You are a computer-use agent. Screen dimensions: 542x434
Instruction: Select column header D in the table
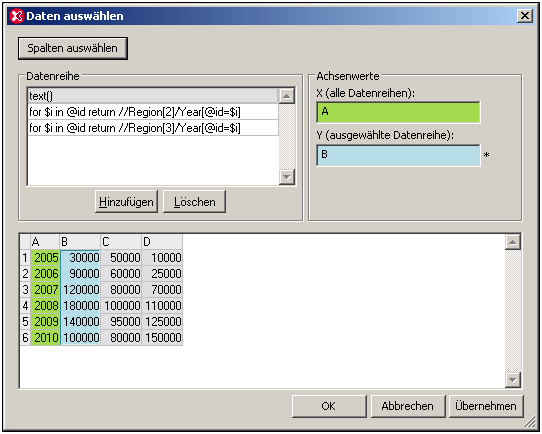coord(162,242)
